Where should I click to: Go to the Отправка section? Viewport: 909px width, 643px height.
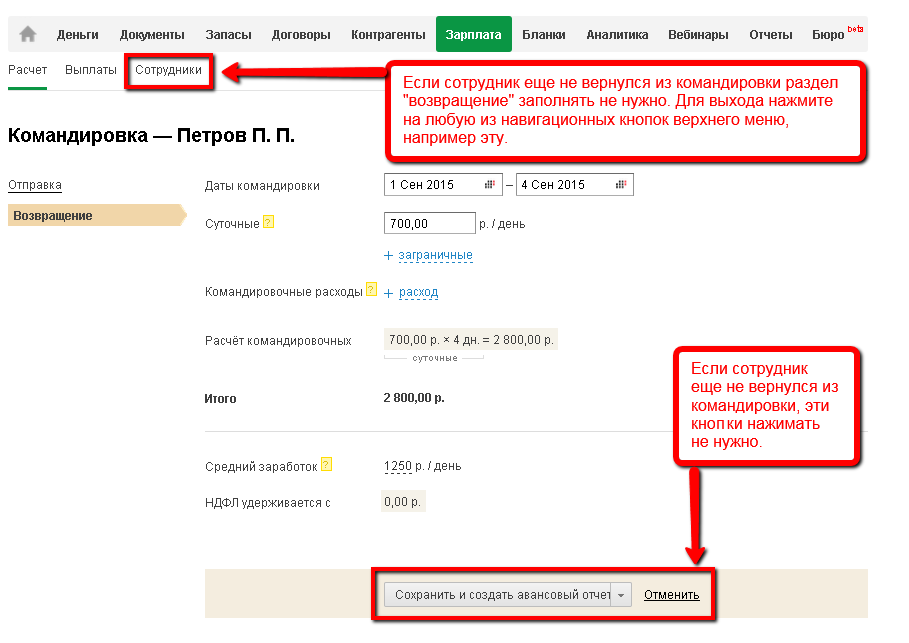point(35,185)
